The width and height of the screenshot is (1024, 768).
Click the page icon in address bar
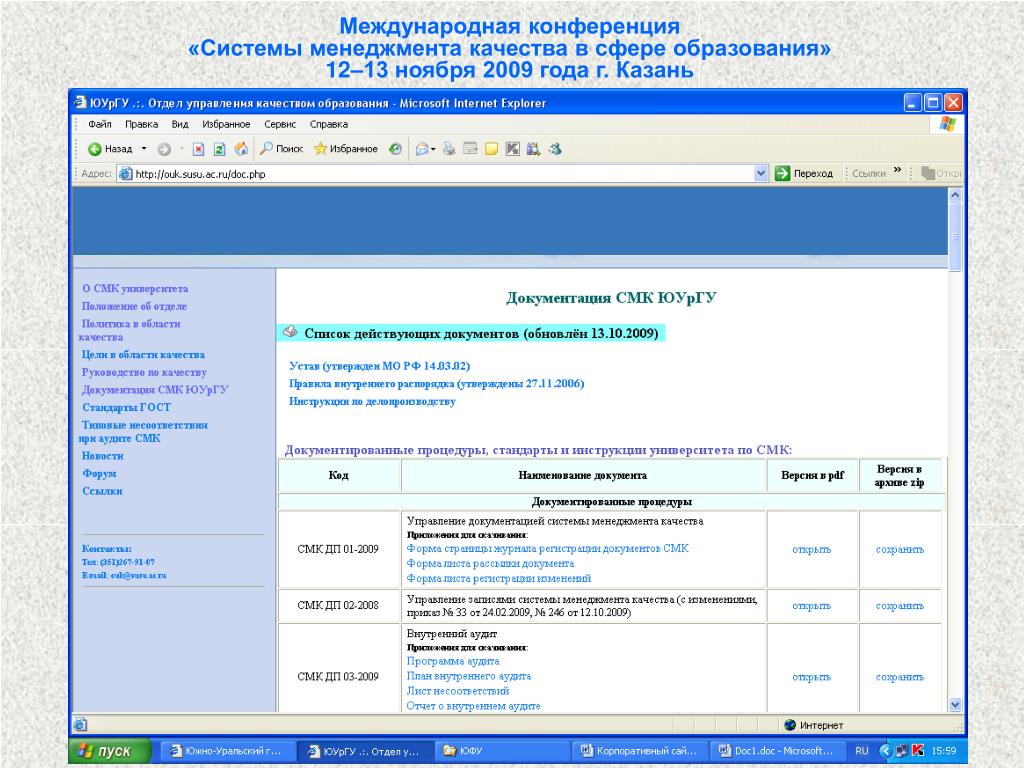tap(125, 174)
